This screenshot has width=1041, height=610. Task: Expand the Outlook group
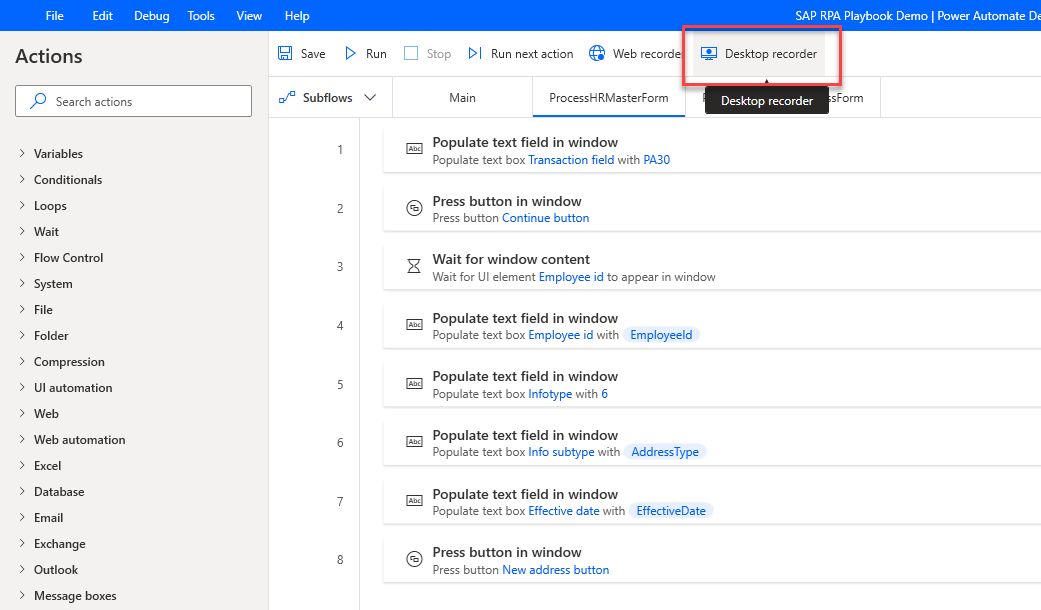tap(22, 570)
